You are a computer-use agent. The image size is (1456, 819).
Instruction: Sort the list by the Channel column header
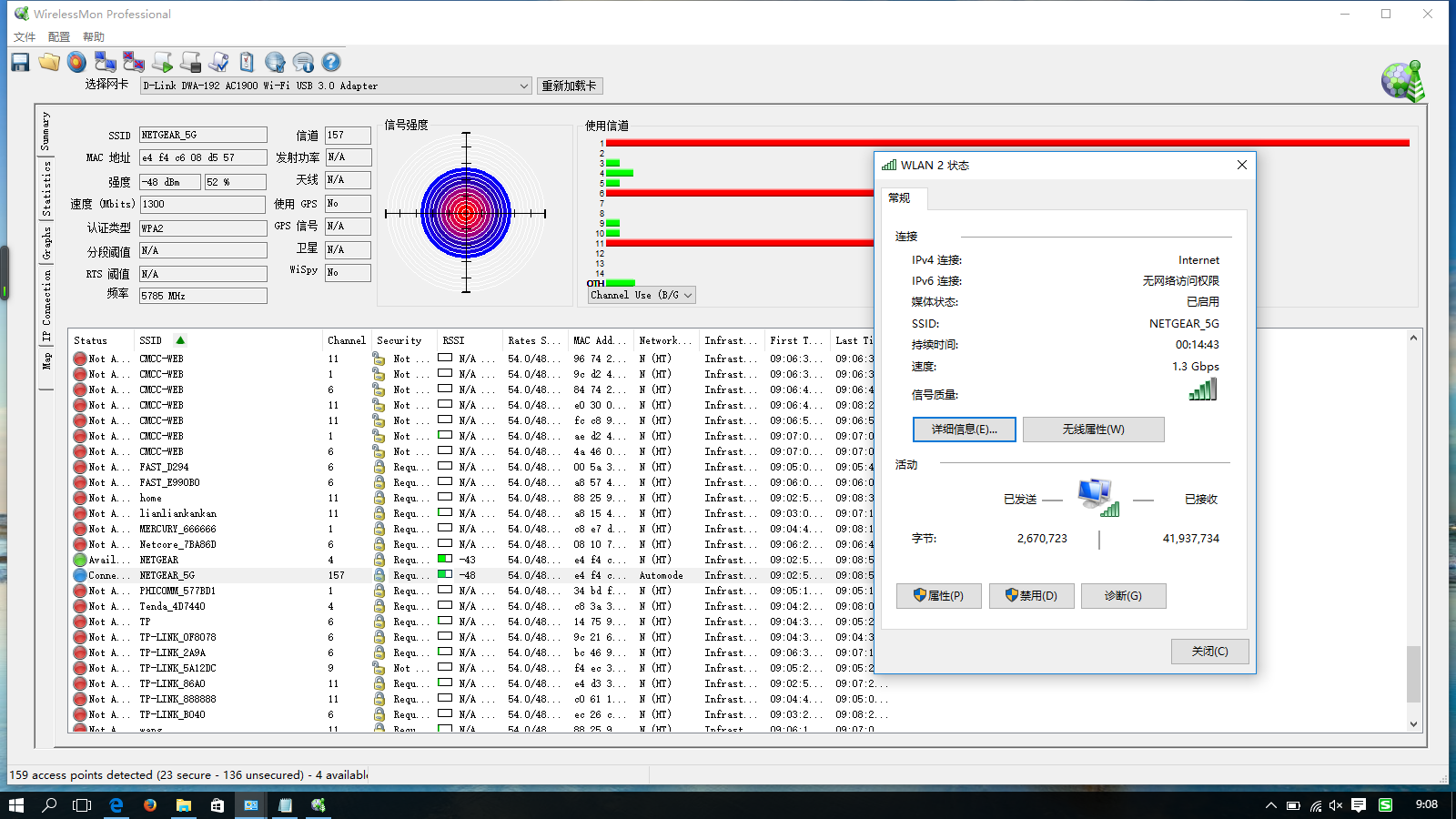(x=347, y=340)
